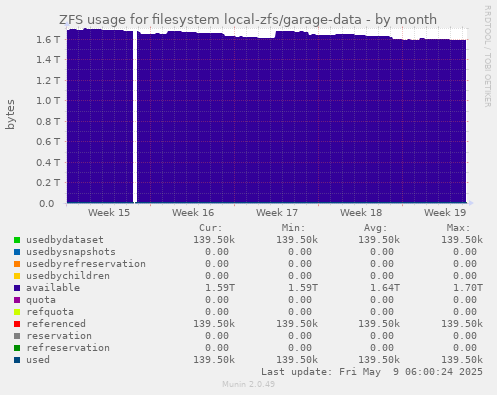
Task: Click the '1.0 T' y-axis label
Action: pyautogui.click(x=48, y=101)
